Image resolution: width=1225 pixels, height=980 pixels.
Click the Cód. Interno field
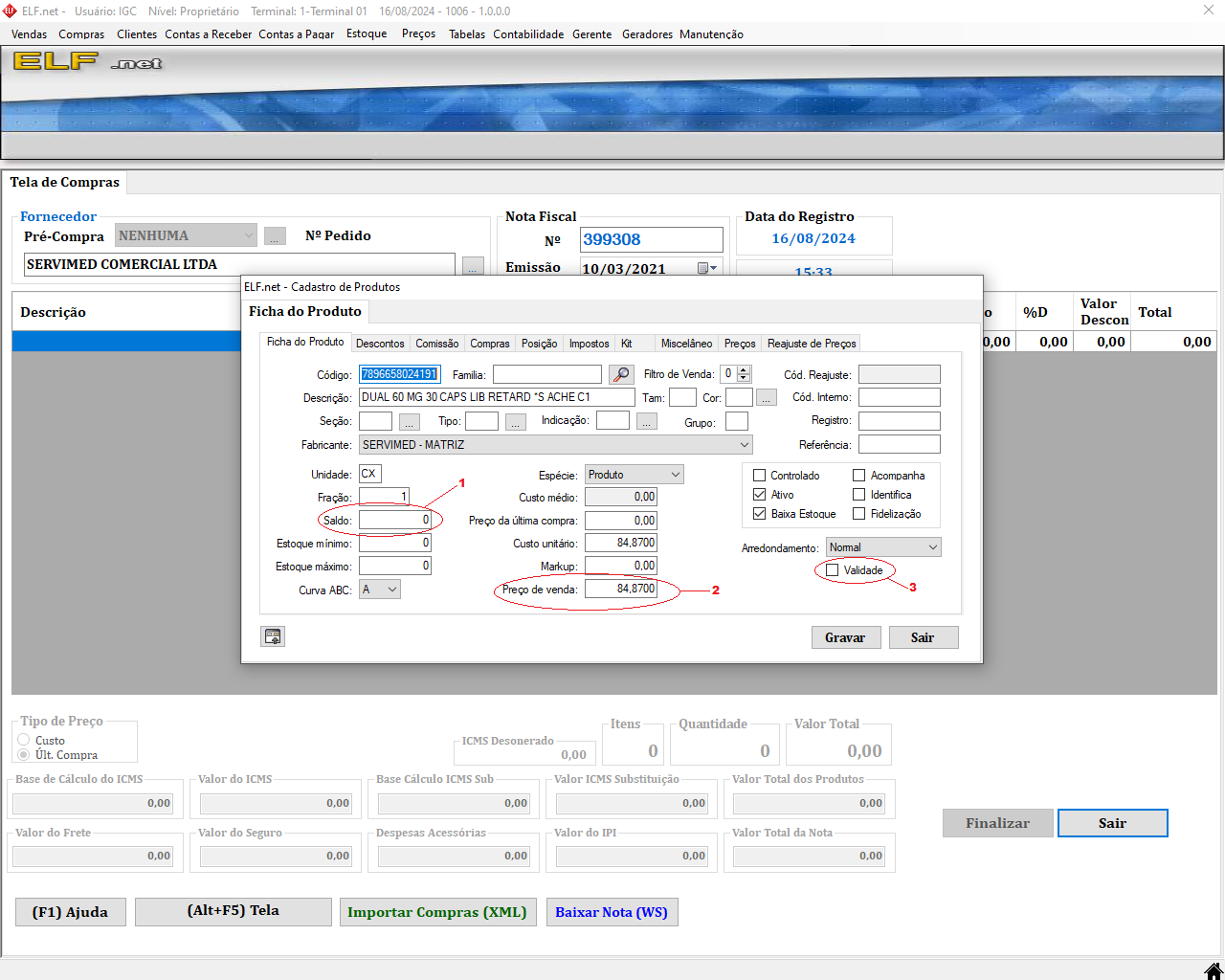tap(900, 397)
